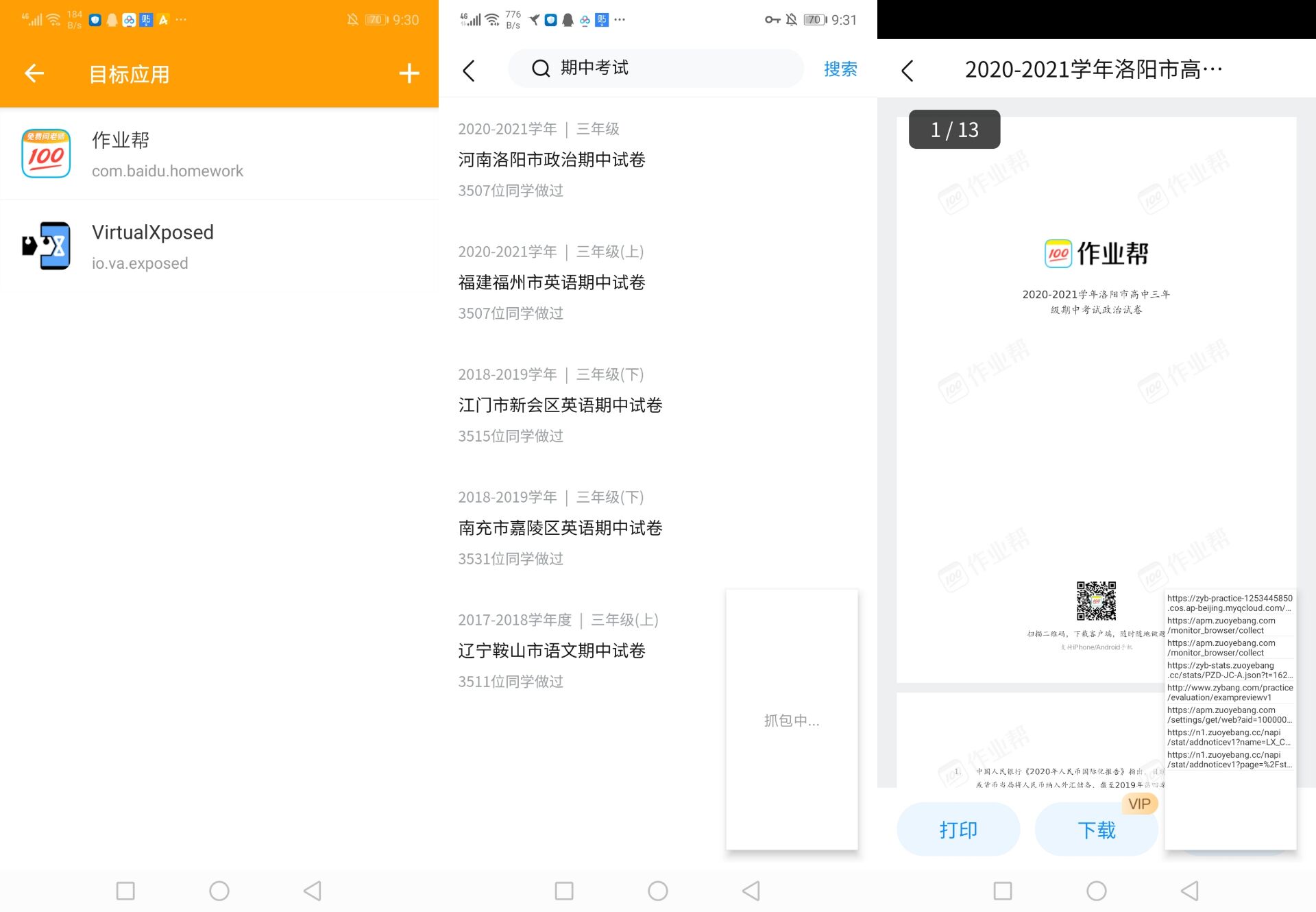
Task: Select the addnoticev1?page= captured URL
Action: [1230, 760]
